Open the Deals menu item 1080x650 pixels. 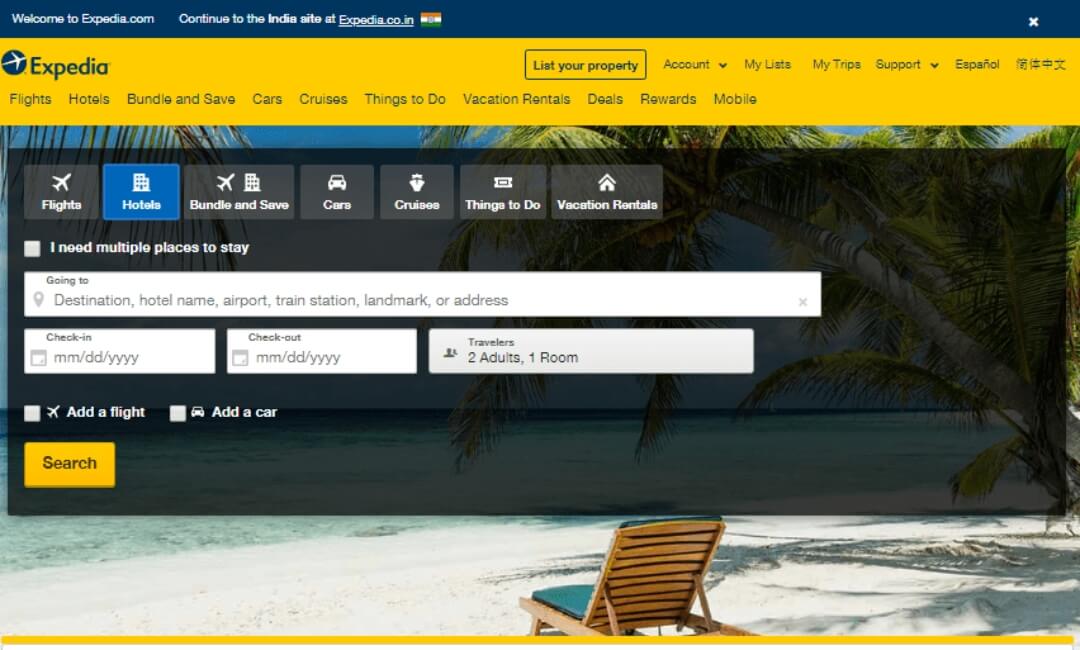[x=605, y=99]
